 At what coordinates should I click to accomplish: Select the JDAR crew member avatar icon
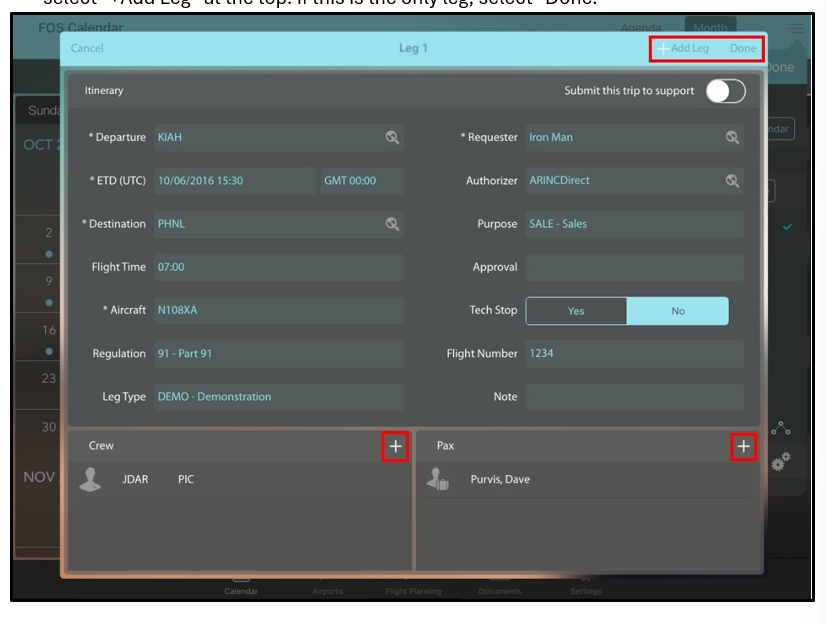point(90,481)
